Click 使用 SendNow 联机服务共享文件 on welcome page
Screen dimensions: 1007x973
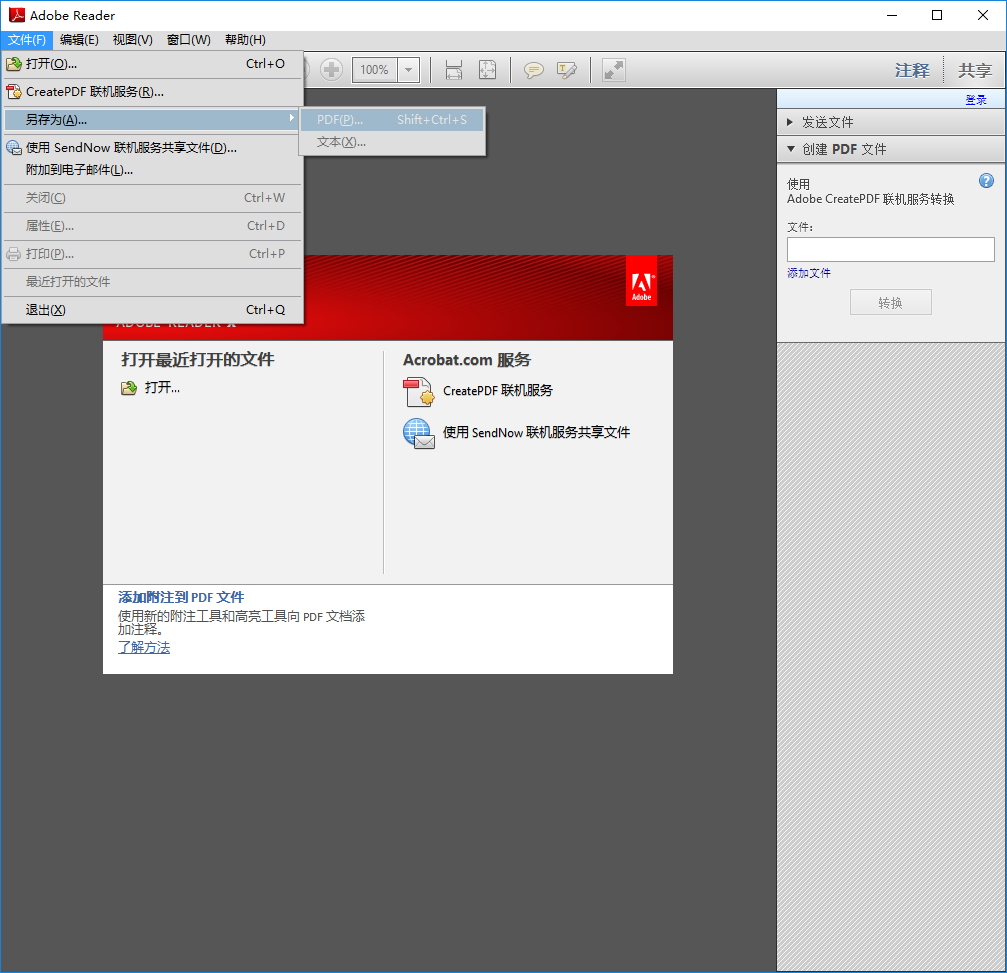[x=536, y=432]
